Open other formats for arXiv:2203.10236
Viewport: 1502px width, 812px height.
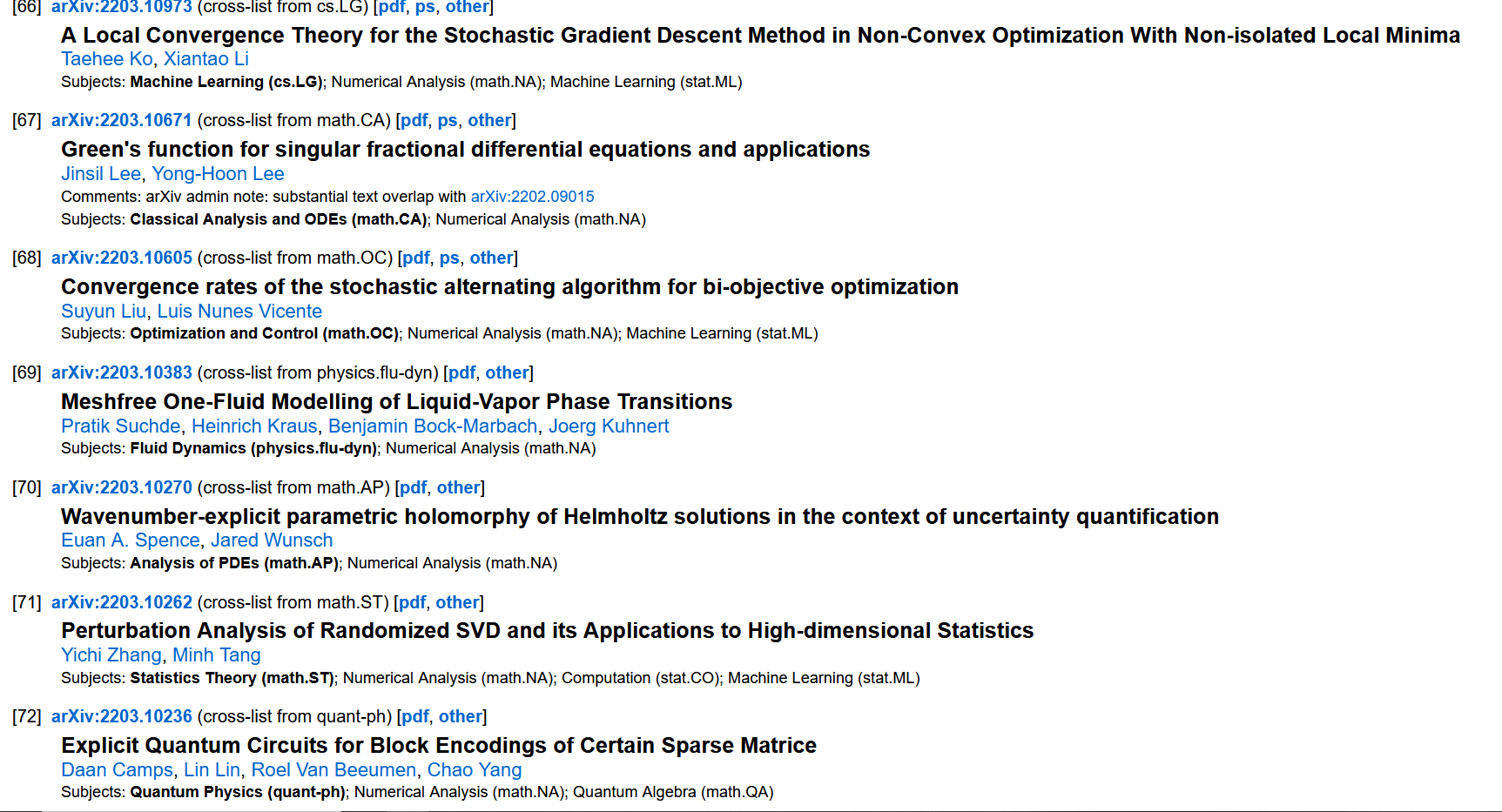pos(461,716)
